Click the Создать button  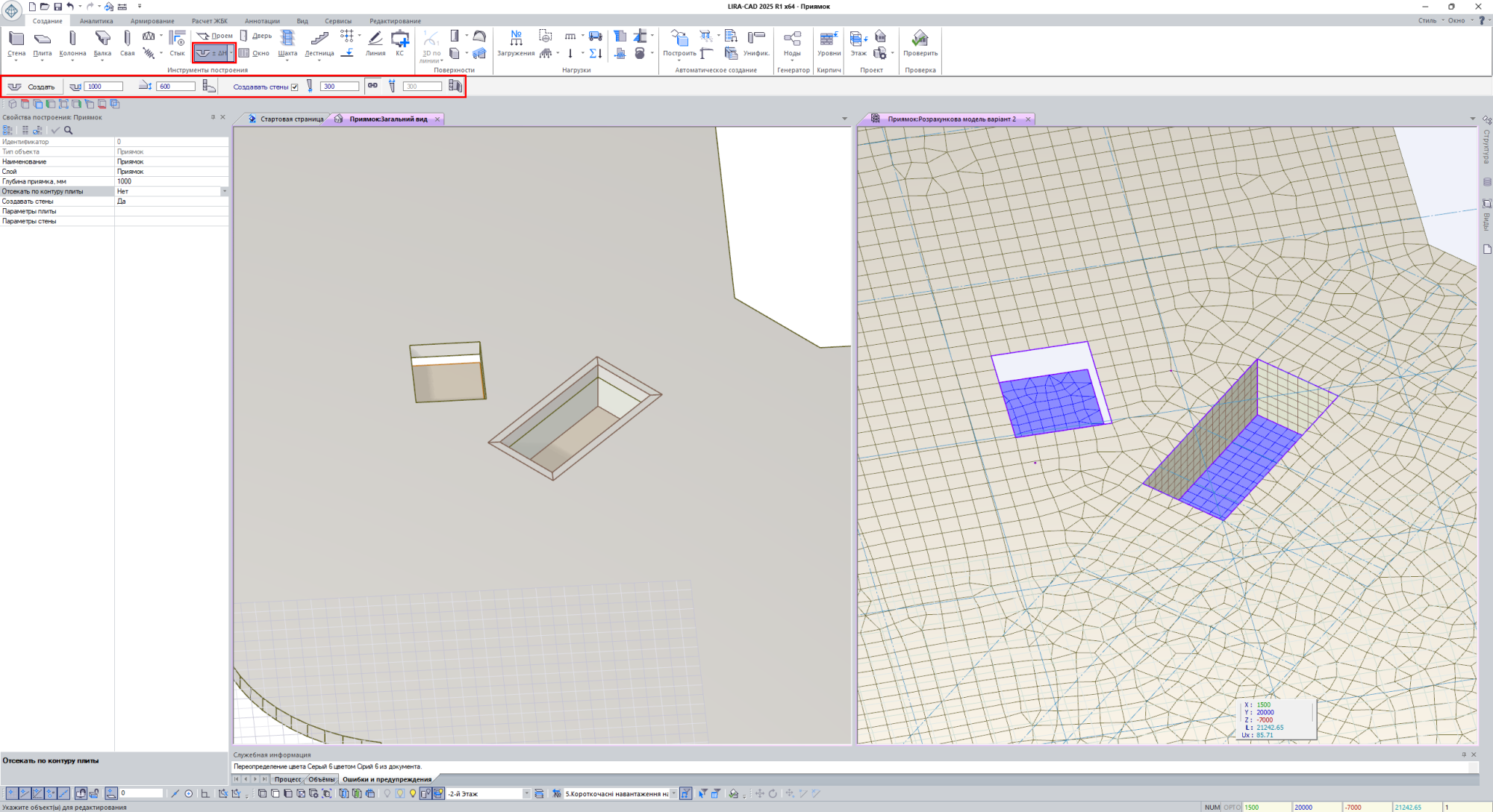34,87
